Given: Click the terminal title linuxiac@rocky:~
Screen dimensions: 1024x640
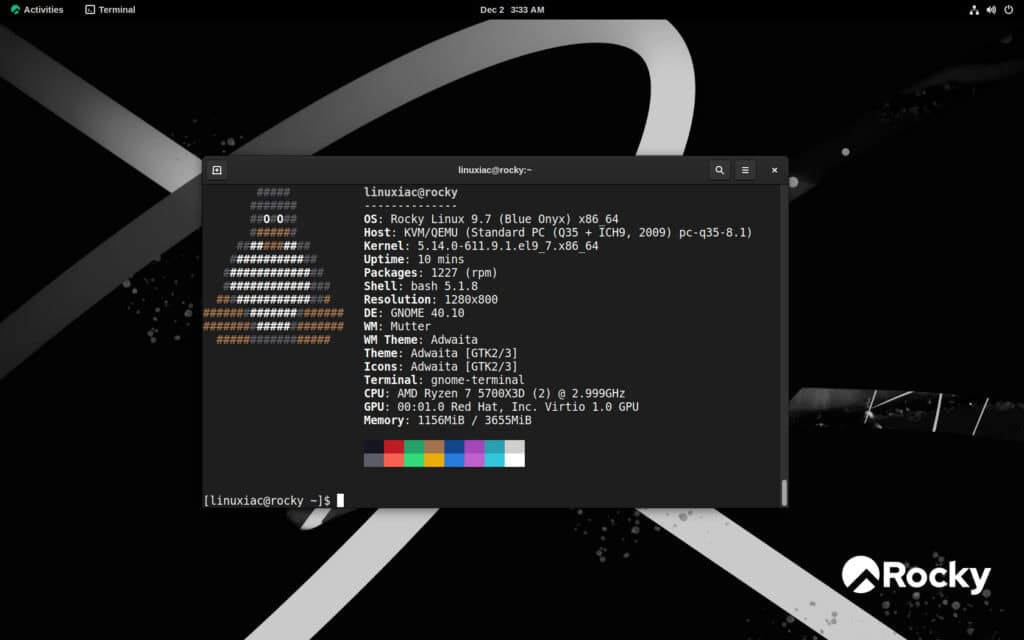Looking at the screenshot, I should point(495,170).
